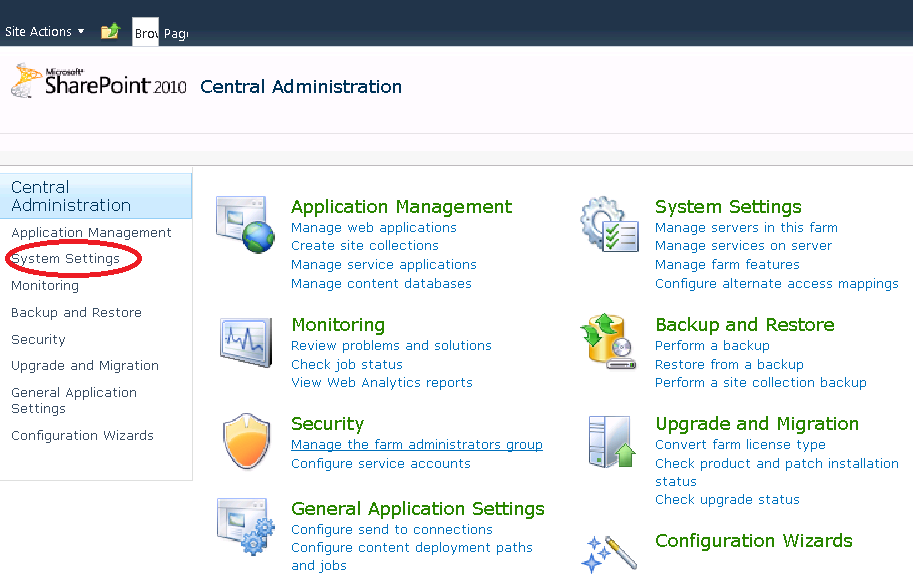Click Review problems and solutions link

(x=391, y=345)
